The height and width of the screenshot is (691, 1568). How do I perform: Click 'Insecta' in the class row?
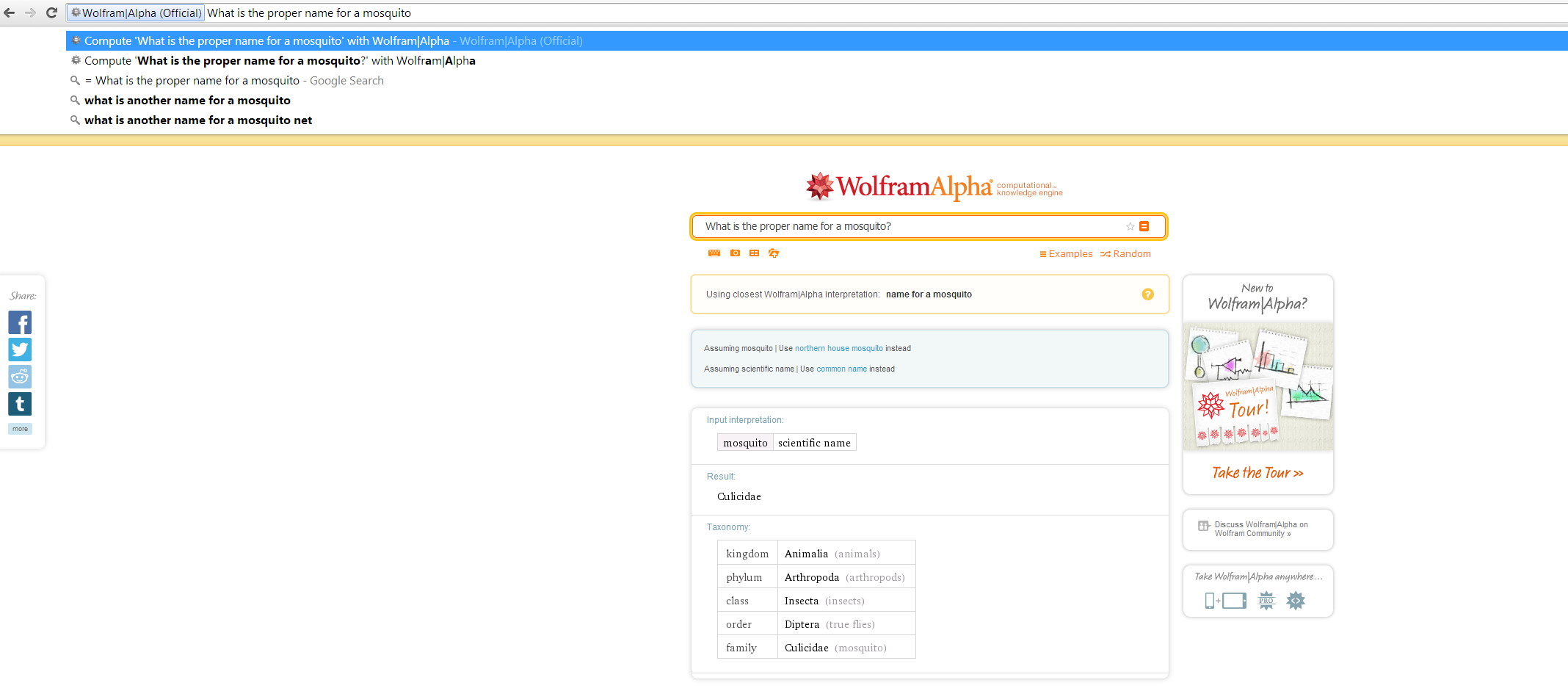[x=801, y=601]
